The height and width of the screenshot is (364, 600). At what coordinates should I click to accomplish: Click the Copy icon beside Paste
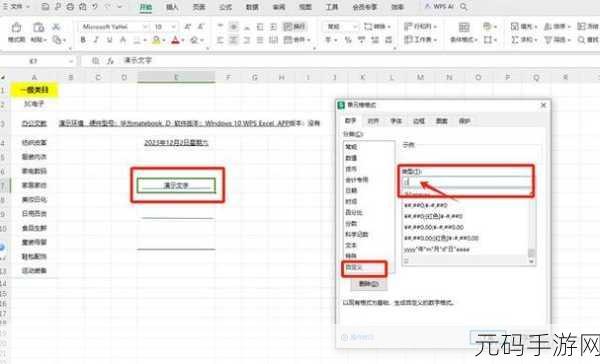(x=57, y=39)
